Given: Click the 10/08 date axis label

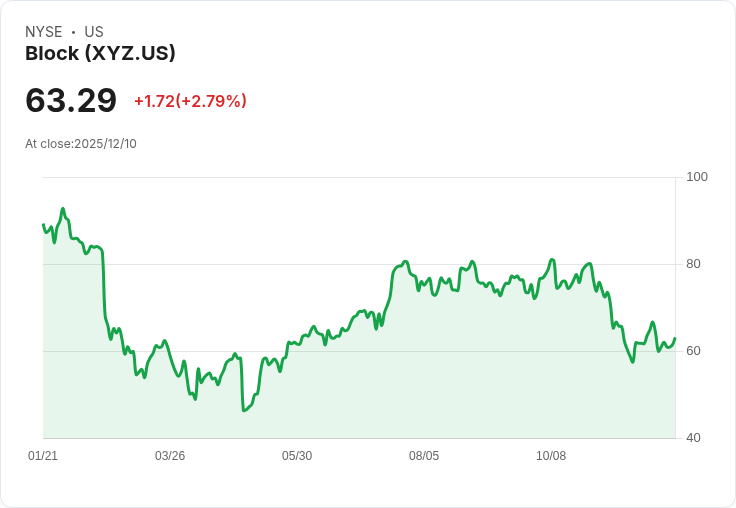Looking at the screenshot, I should [551, 456].
